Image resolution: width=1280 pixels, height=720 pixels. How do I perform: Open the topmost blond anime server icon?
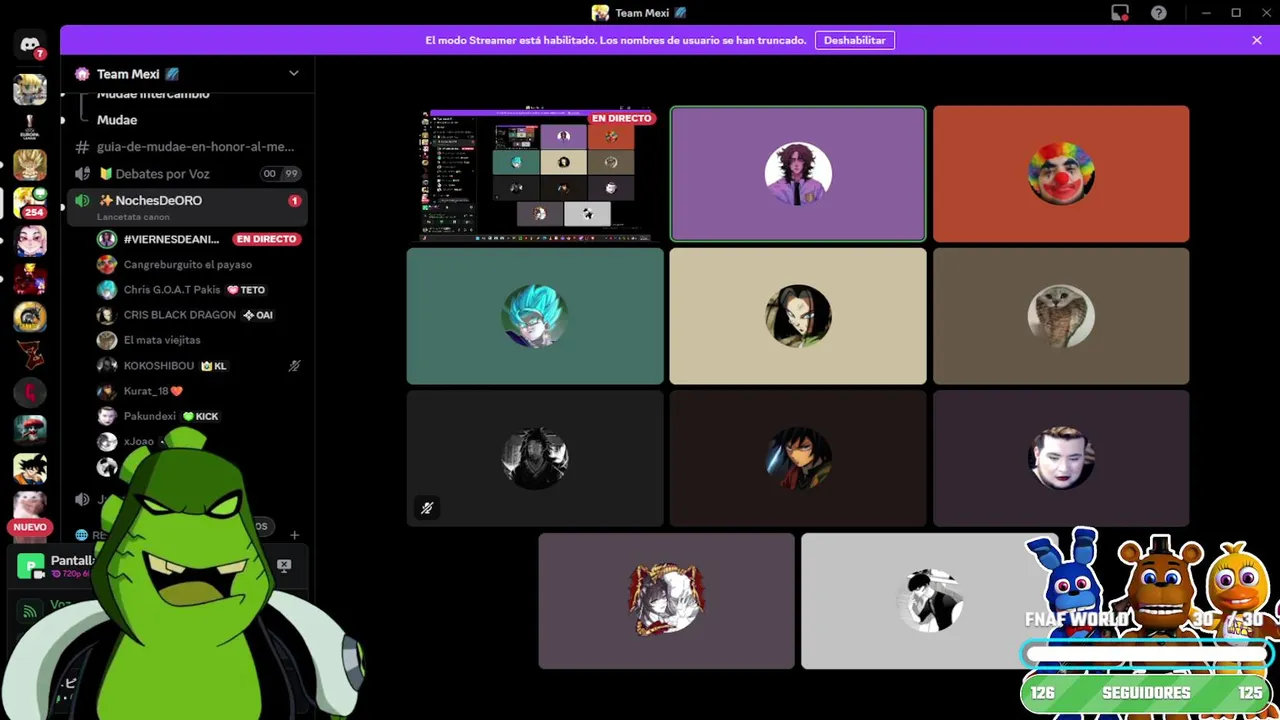tap(30, 89)
